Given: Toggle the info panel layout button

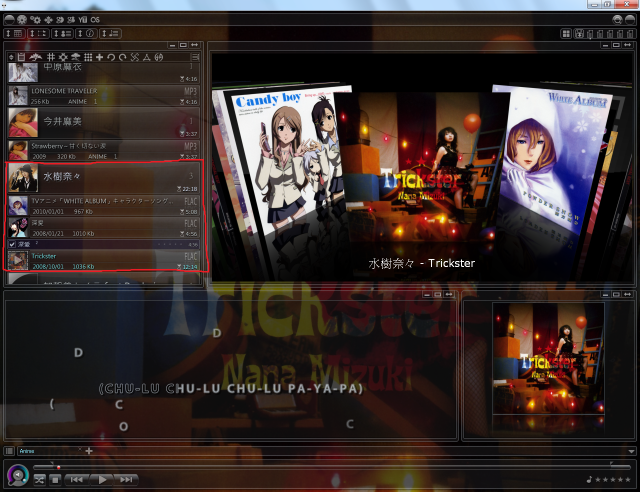Looking at the screenshot, I should (x=86, y=33).
